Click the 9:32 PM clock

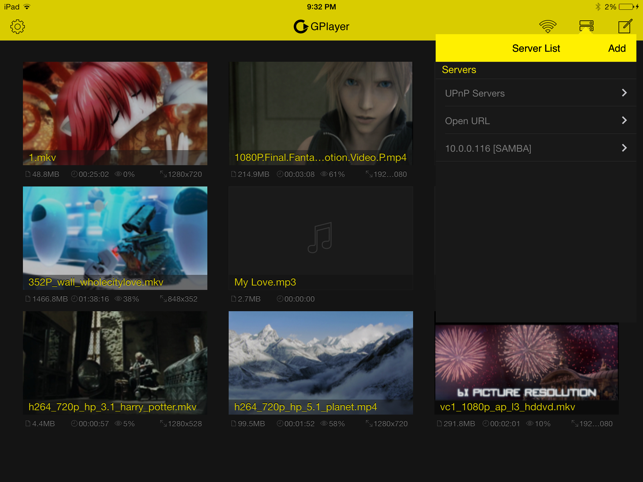321,7
